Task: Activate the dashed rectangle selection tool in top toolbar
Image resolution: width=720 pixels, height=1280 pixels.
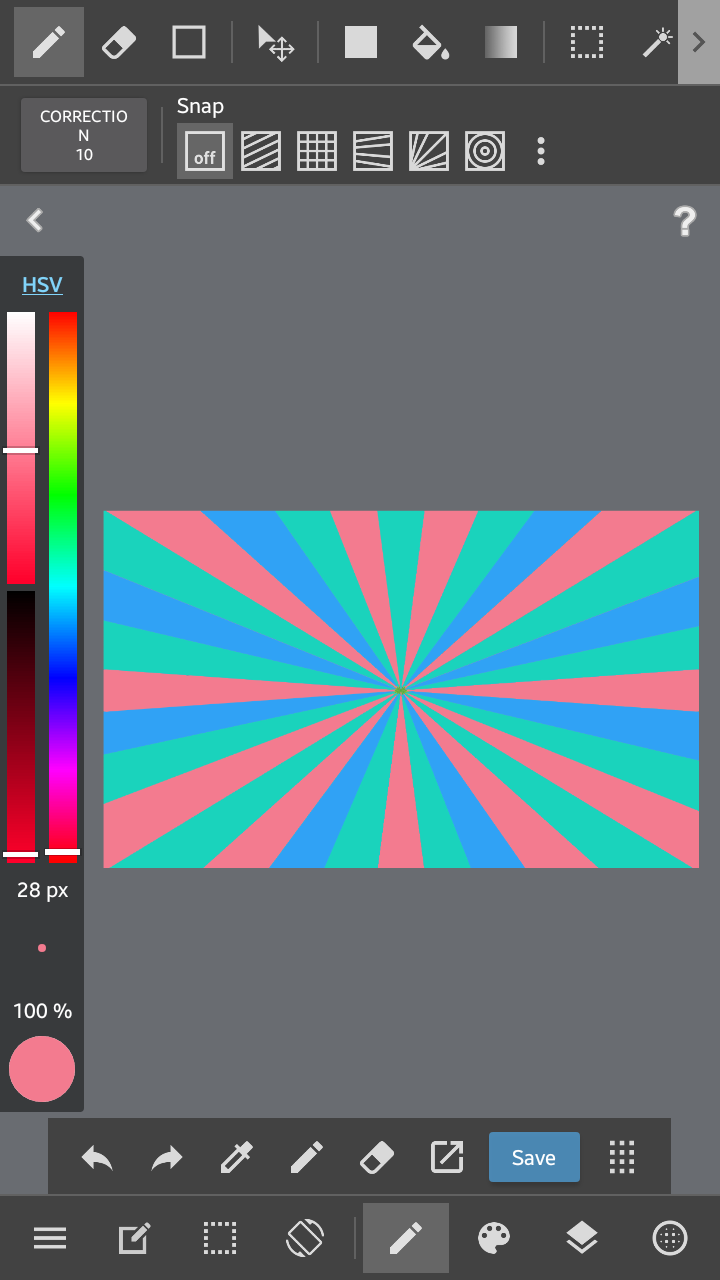Action: (x=587, y=42)
